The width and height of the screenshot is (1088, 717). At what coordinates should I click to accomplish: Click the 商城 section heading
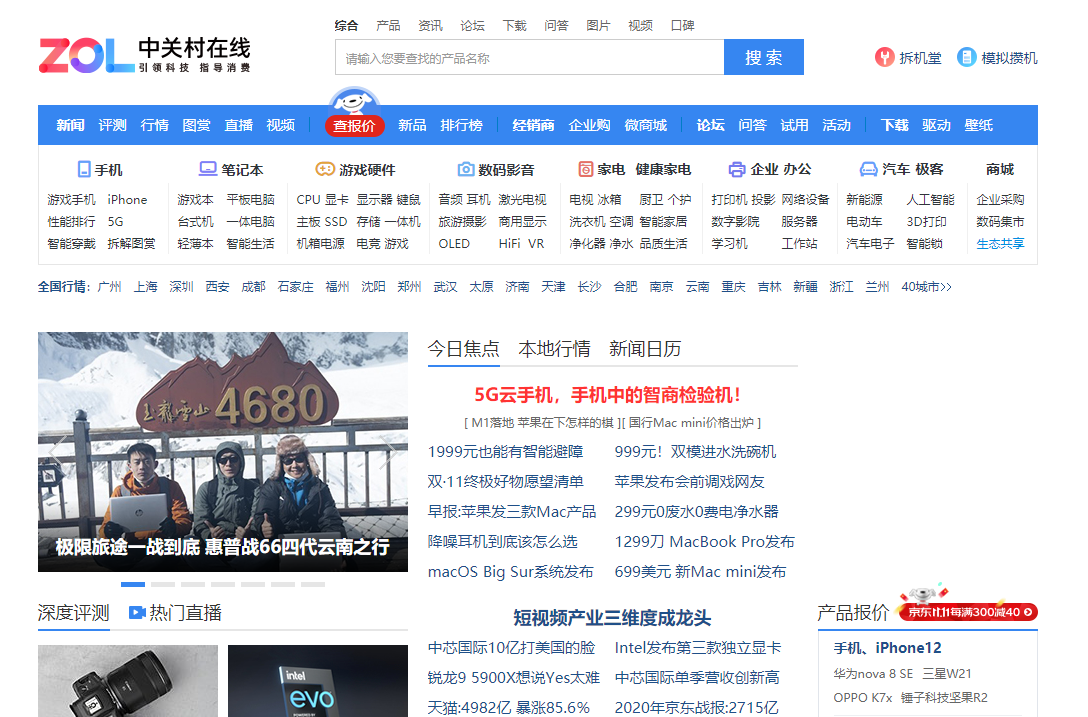[x=1000, y=169]
